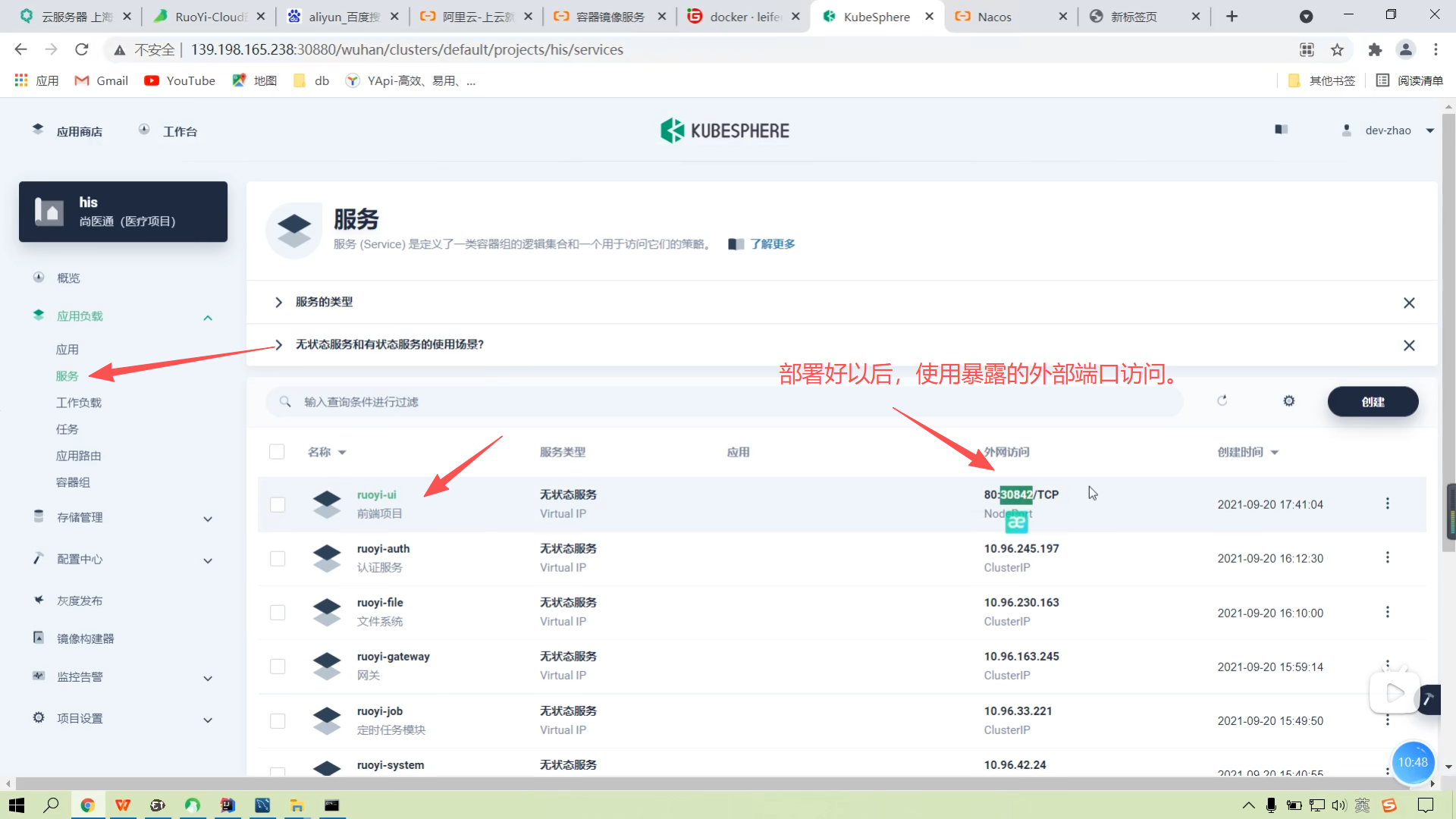Open the 灰度发布 menu item
The width and height of the screenshot is (1456, 819).
[80, 601]
